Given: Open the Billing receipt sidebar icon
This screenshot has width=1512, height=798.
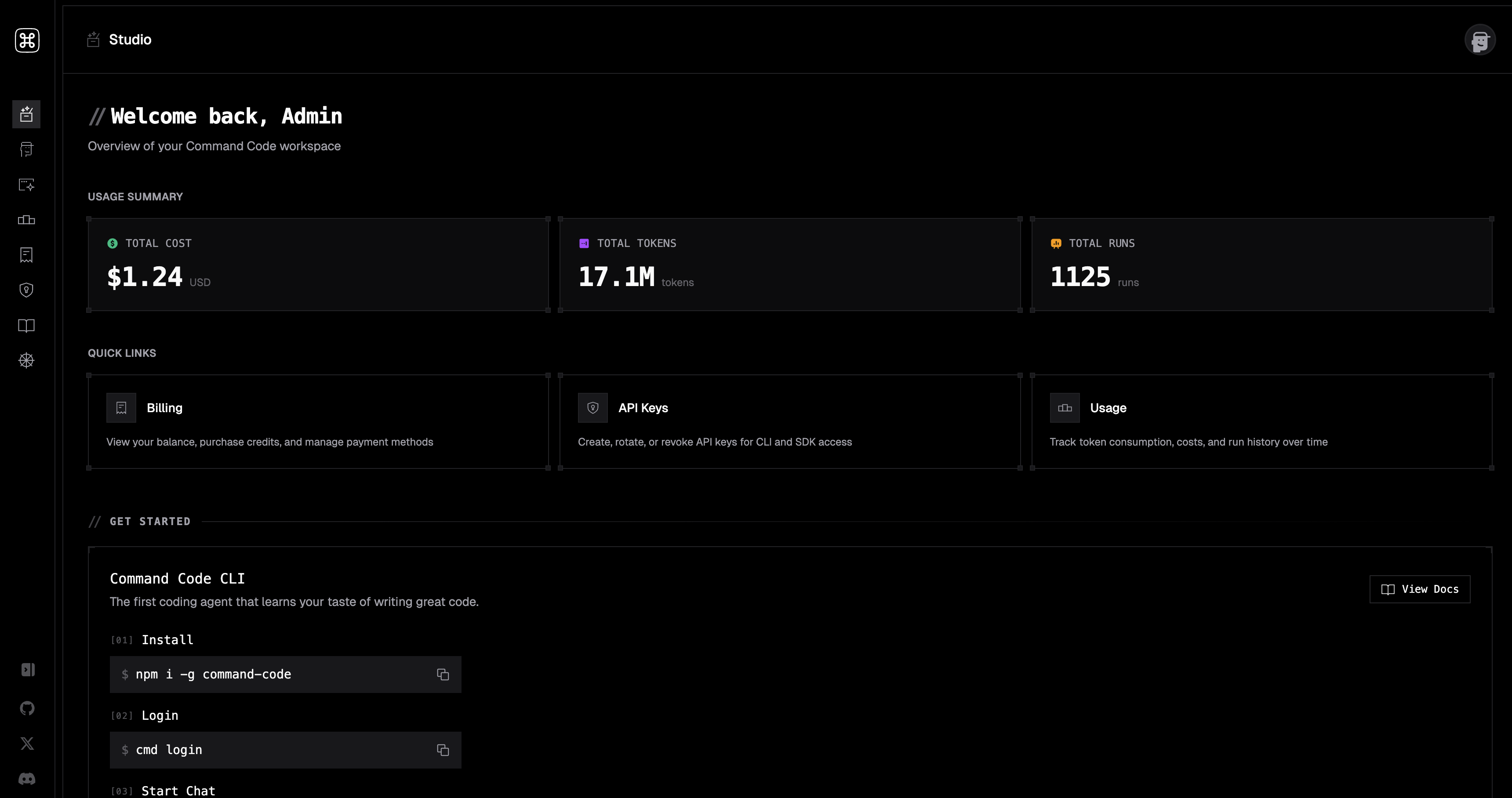Looking at the screenshot, I should (26, 255).
